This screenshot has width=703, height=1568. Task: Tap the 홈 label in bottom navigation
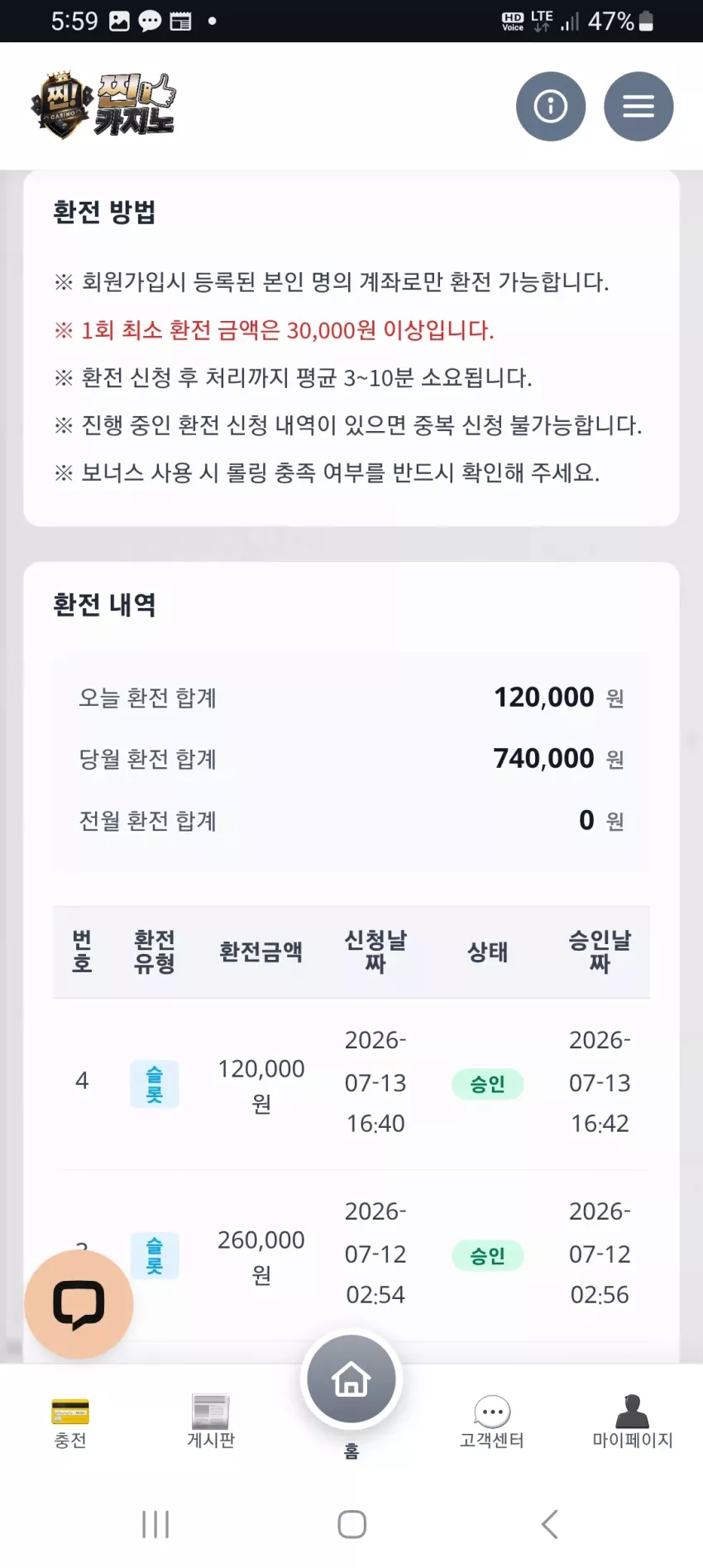pos(351,1451)
